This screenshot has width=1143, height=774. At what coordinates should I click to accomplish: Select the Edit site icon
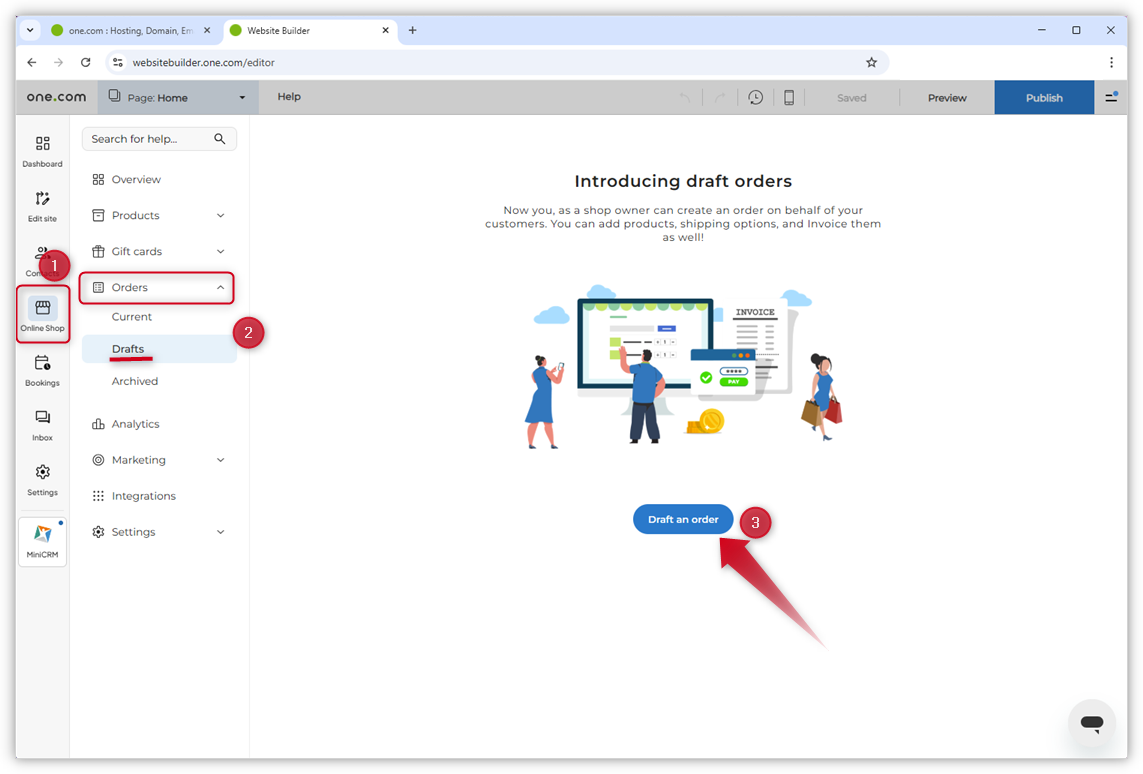pyautogui.click(x=42, y=205)
